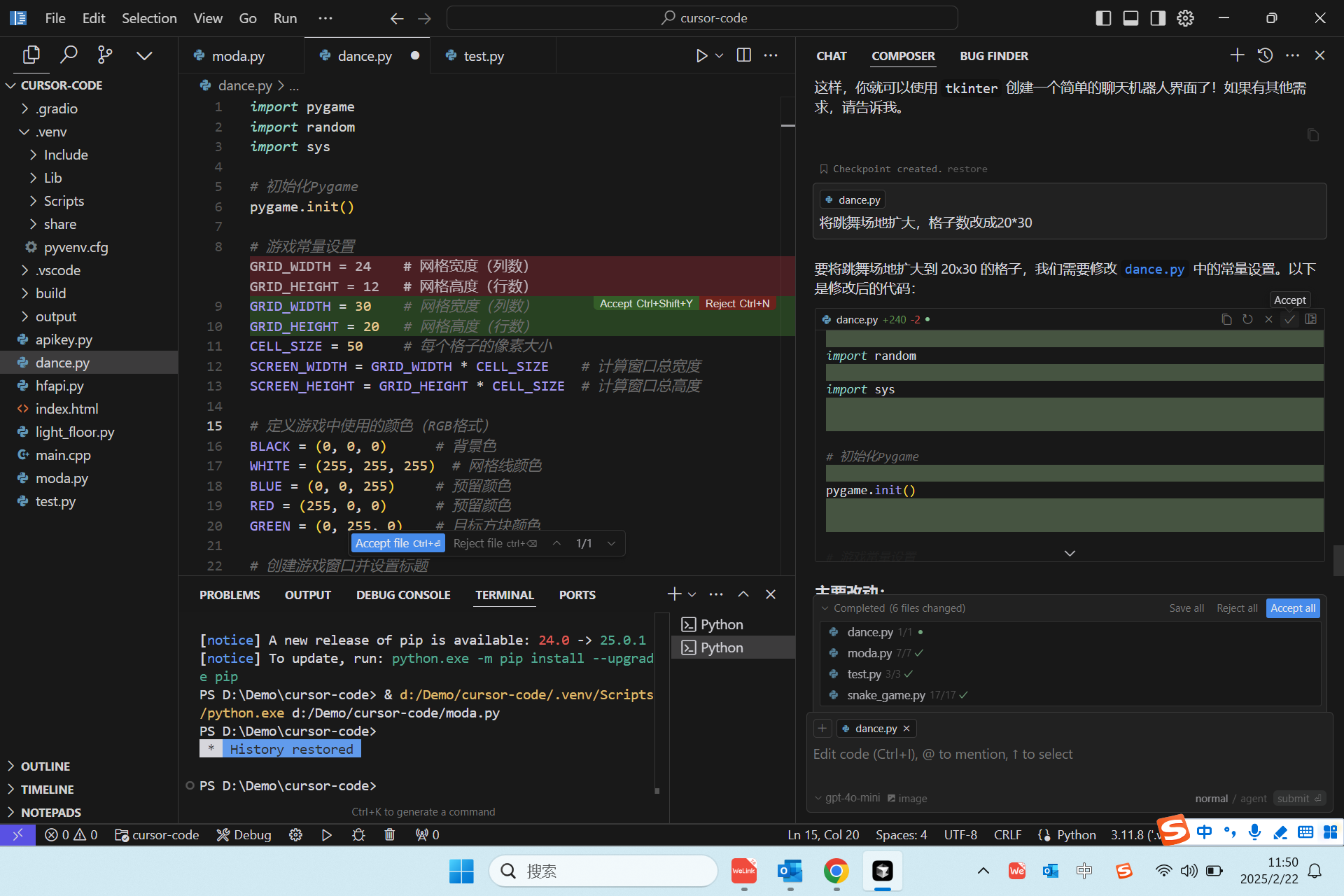This screenshot has width=1344, height=896.
Task: Click the Accept all button
Action: (1292, 608)
